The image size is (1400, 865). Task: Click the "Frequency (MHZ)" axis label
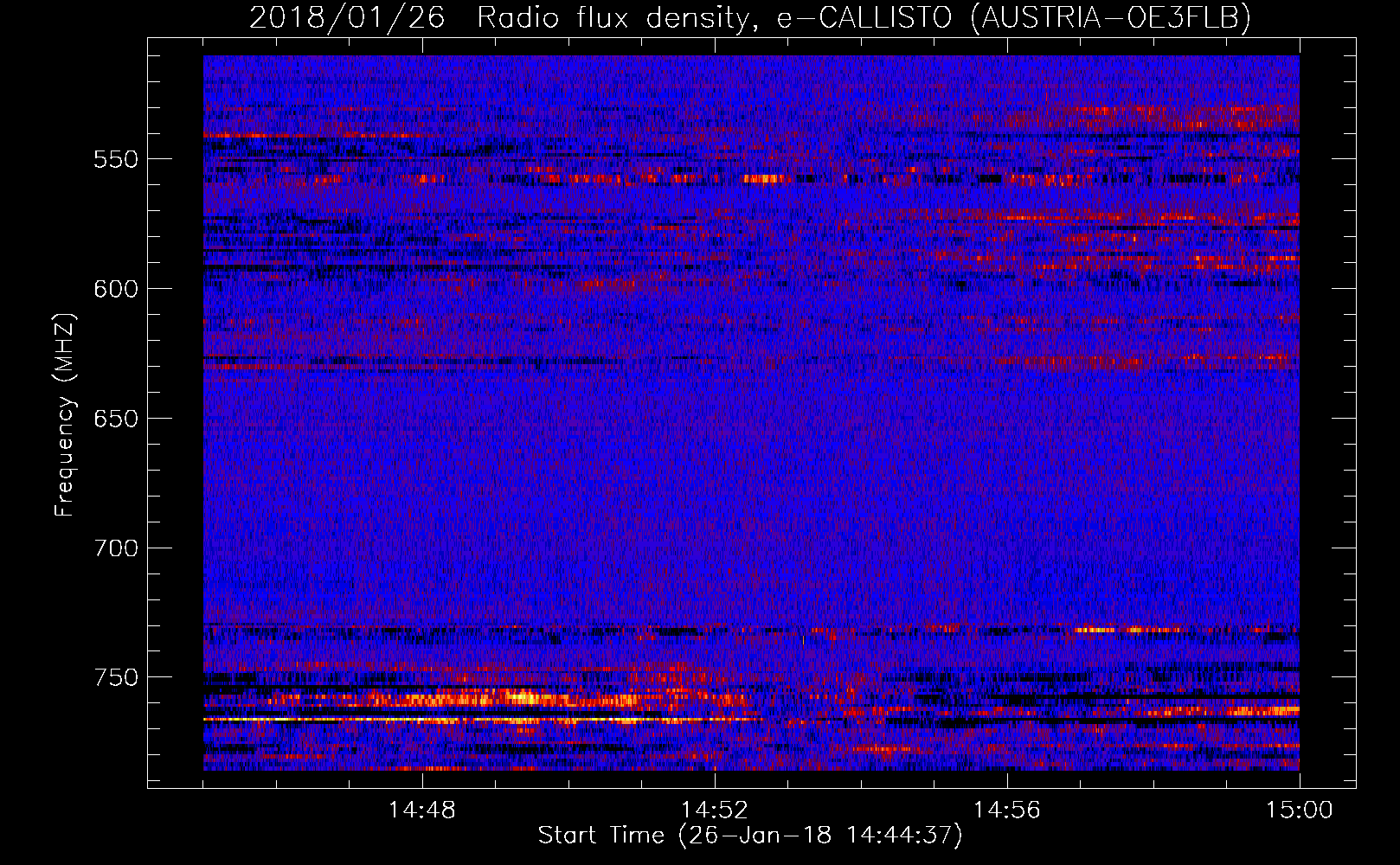[x=66, y=415]
